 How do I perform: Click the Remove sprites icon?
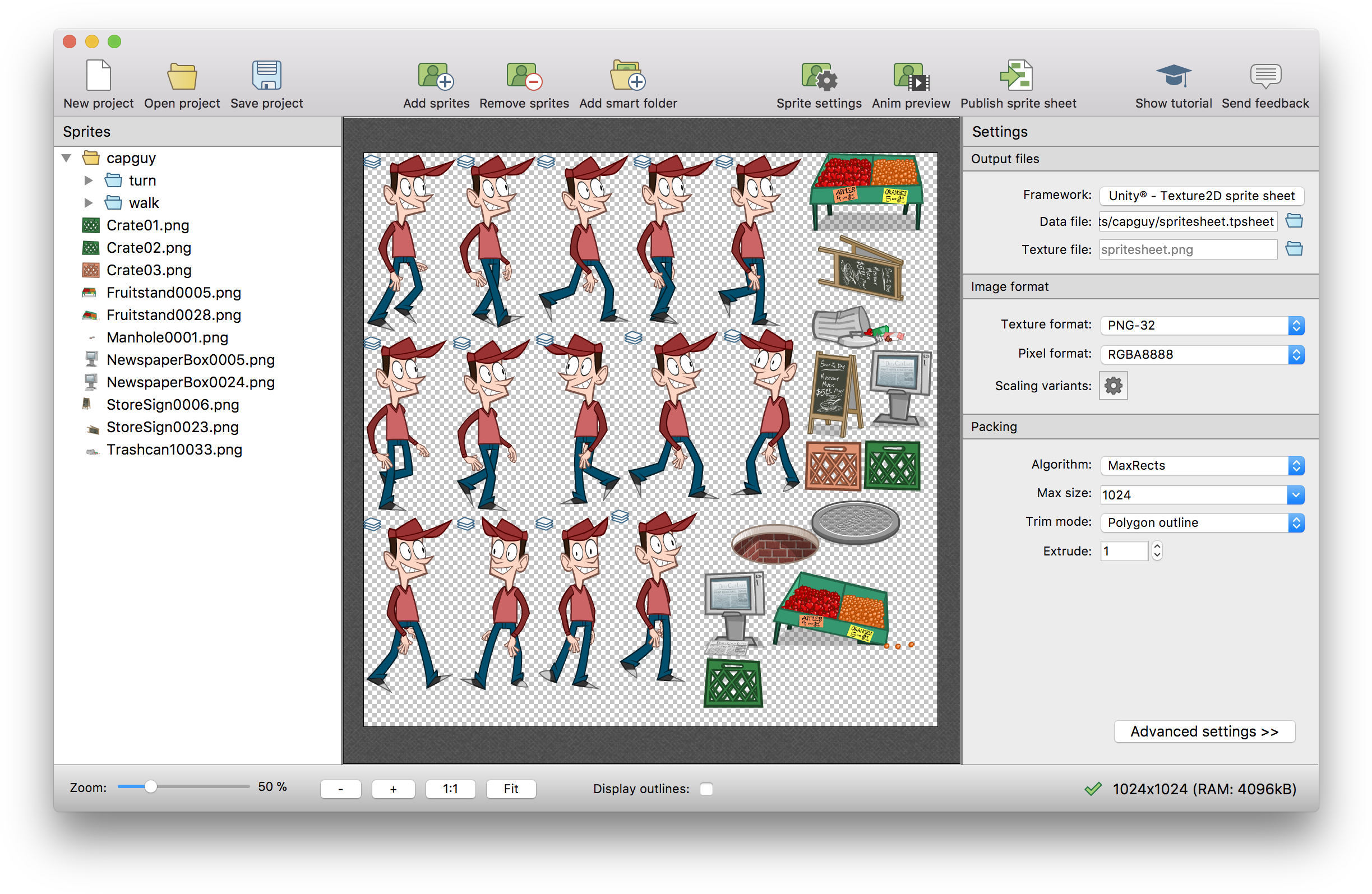524,77
